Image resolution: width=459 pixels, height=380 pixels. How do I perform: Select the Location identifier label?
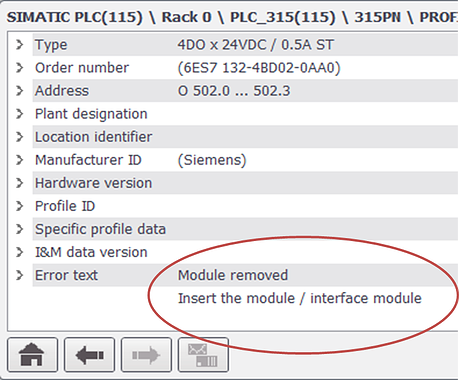coord(93,137)
